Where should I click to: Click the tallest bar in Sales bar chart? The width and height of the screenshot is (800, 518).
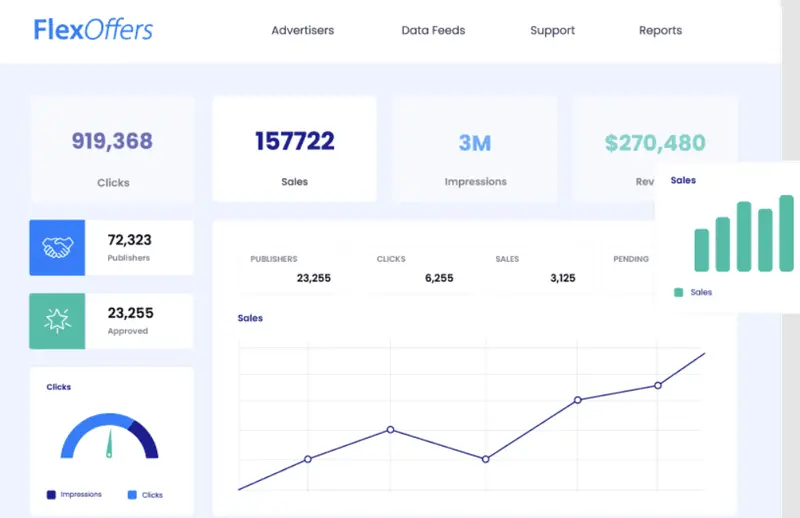pos(786,233)
